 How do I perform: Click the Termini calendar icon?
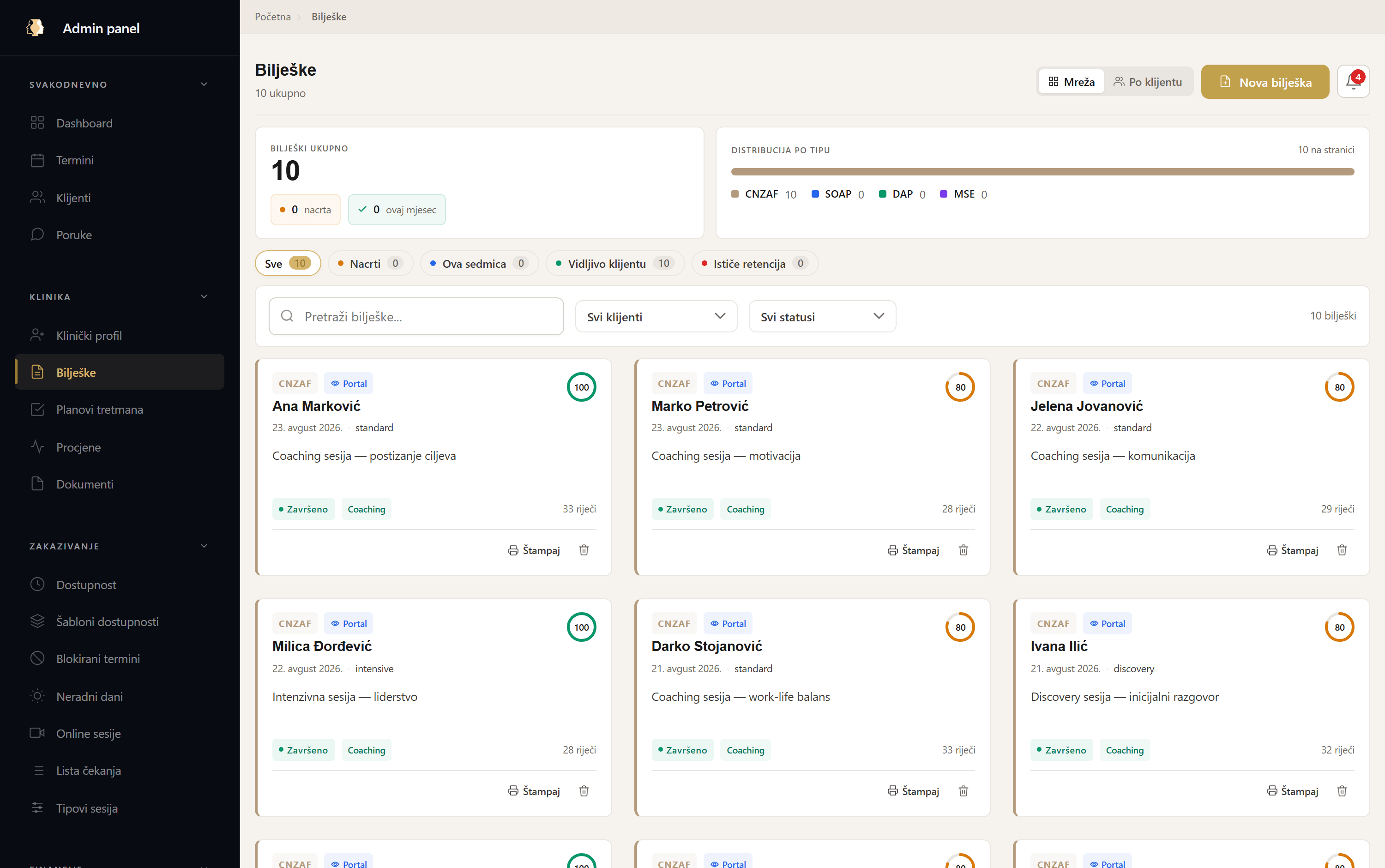click(37, 160)
